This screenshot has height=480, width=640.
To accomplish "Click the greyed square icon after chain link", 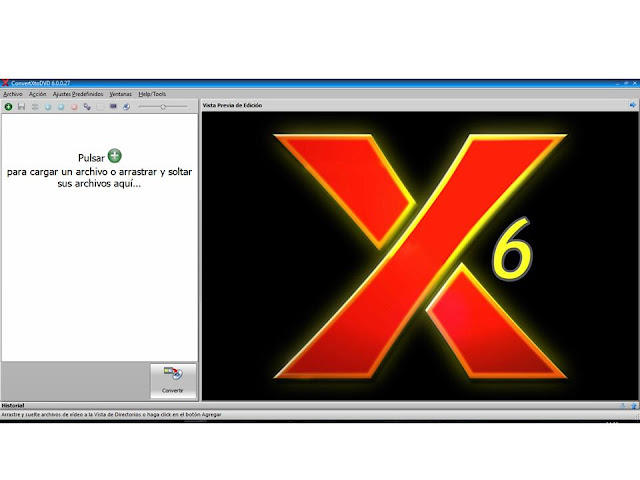I will [x=100, y=107].
